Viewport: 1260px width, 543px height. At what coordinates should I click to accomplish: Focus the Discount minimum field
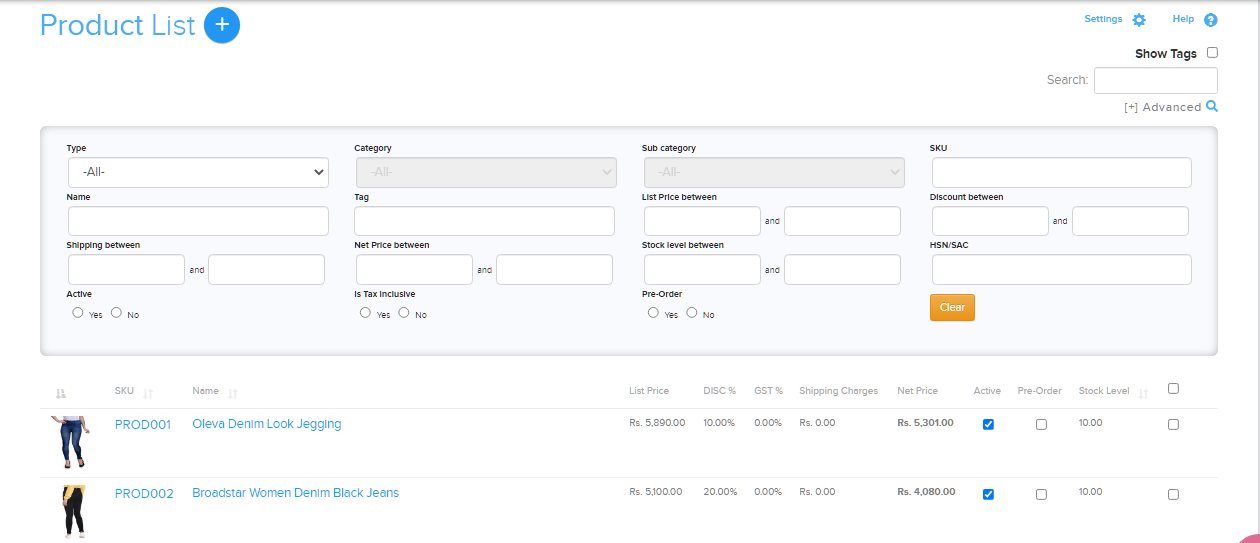990,221
